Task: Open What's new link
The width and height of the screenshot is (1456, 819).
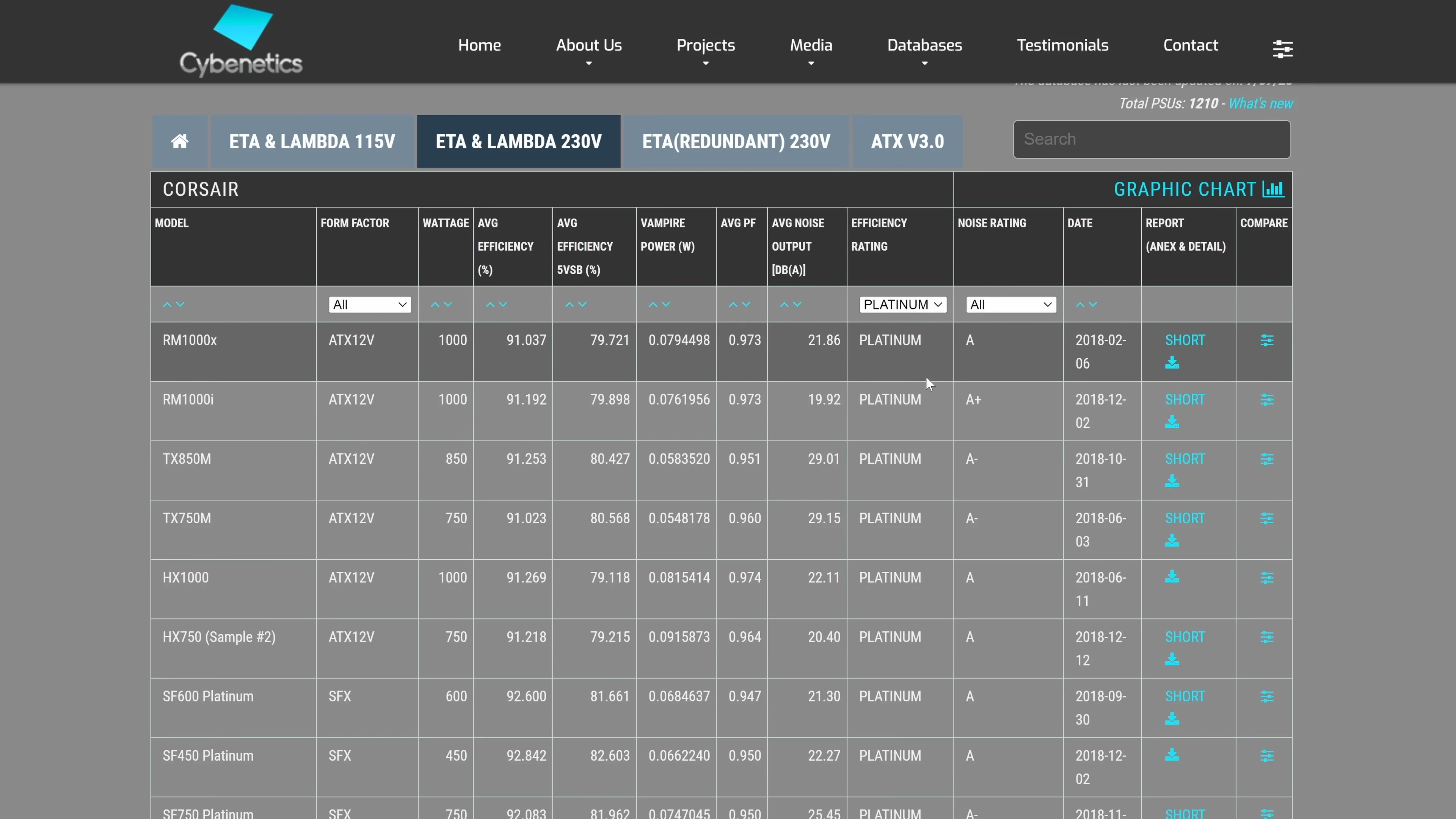Action: click(x=1260, y=104)
